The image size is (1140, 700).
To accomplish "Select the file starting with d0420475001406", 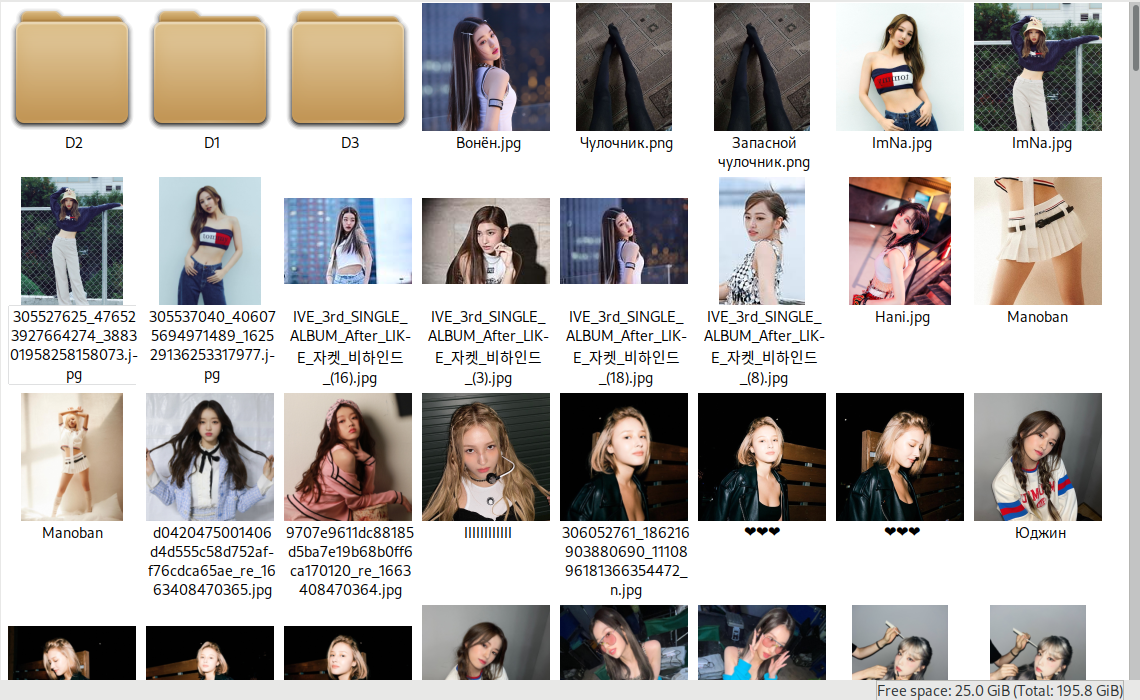I will [210, 457].
